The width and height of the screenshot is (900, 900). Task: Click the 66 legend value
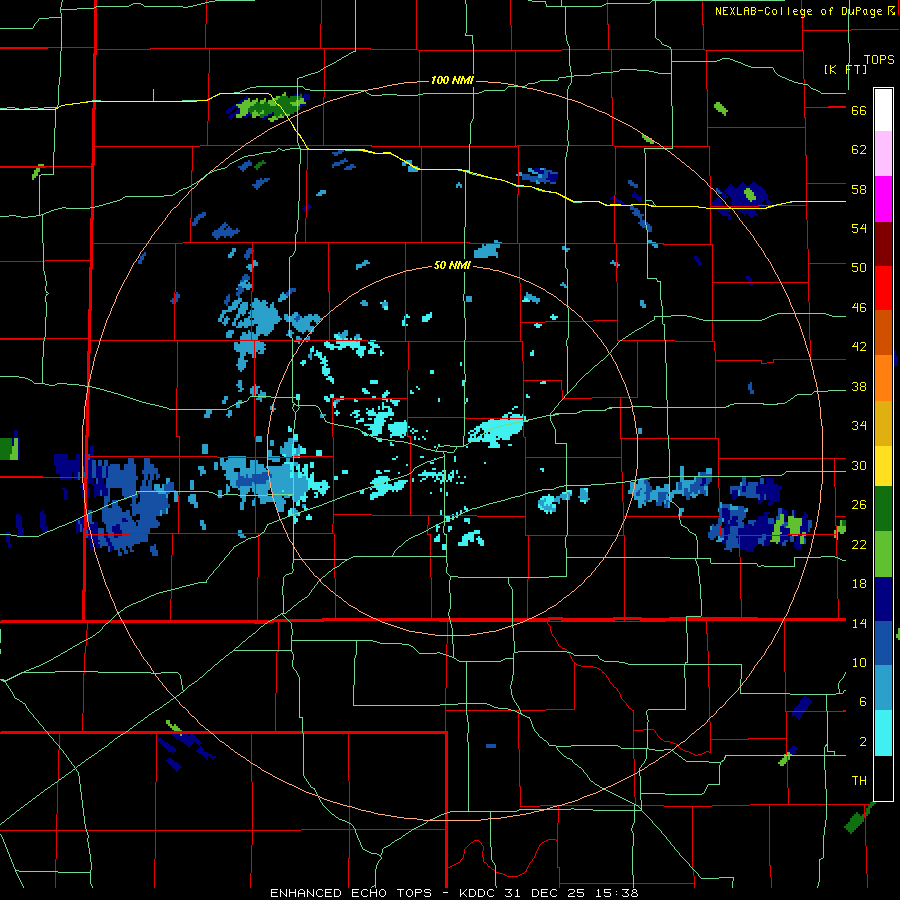point(859,111)
